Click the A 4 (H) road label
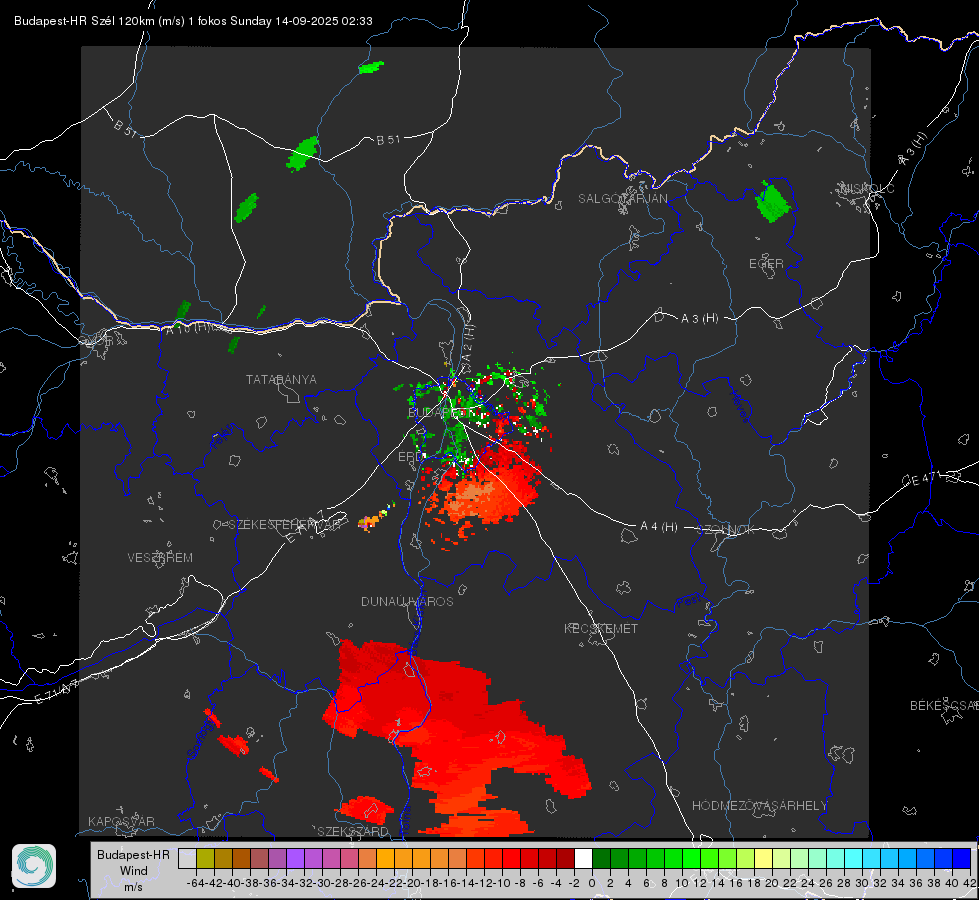Viewport: 979px width, 900px height. click(659, 527)
